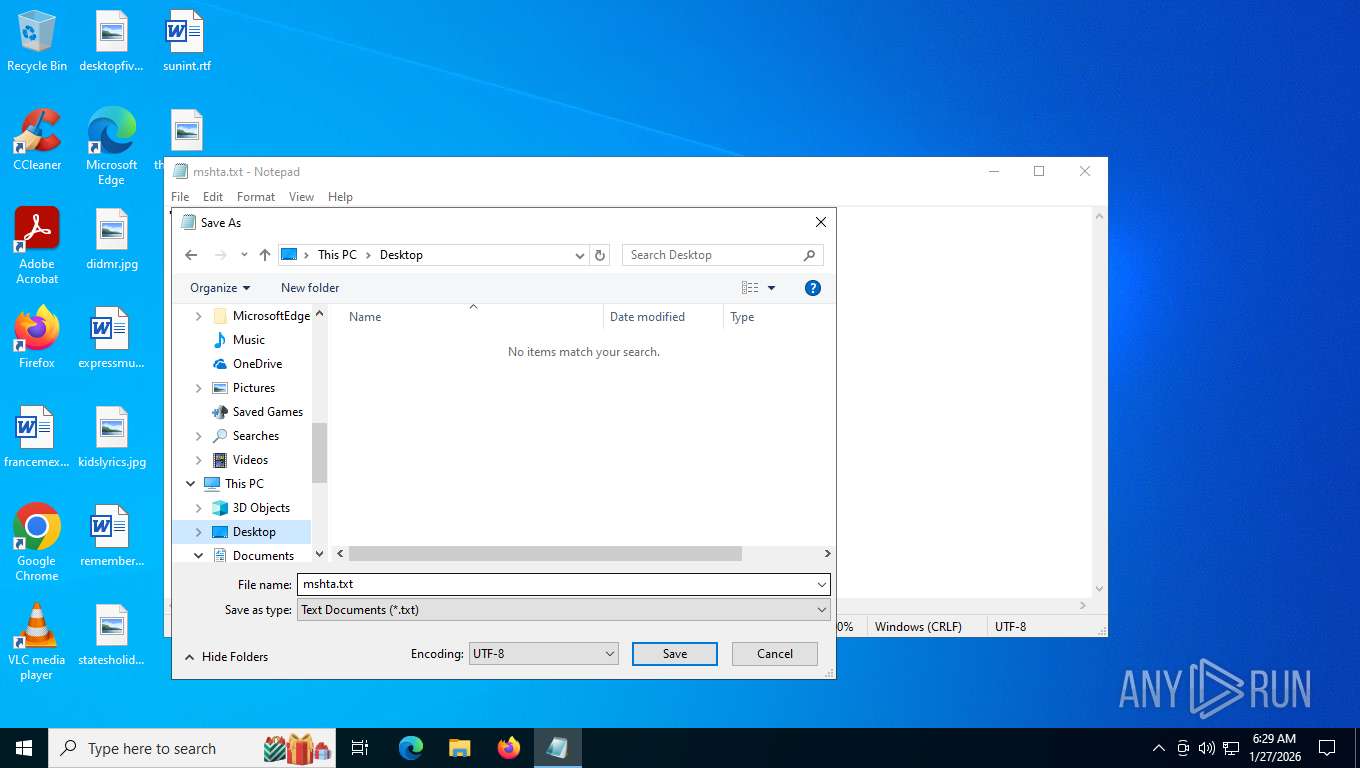Click the Cancel button
This screenshot has width=1360, height=768.
click(x=775, y=654)
